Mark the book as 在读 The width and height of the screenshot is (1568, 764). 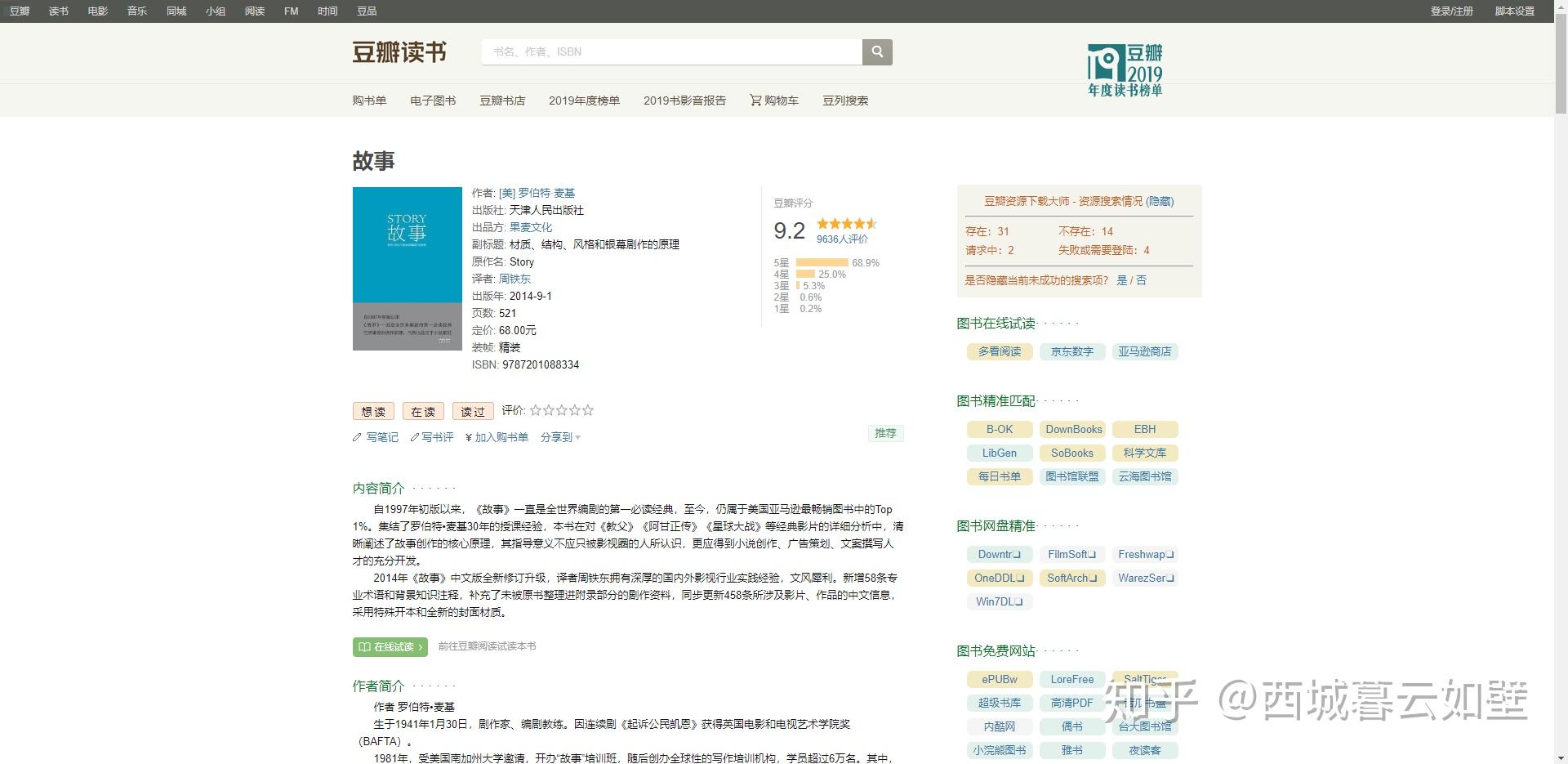pos(423,412)
